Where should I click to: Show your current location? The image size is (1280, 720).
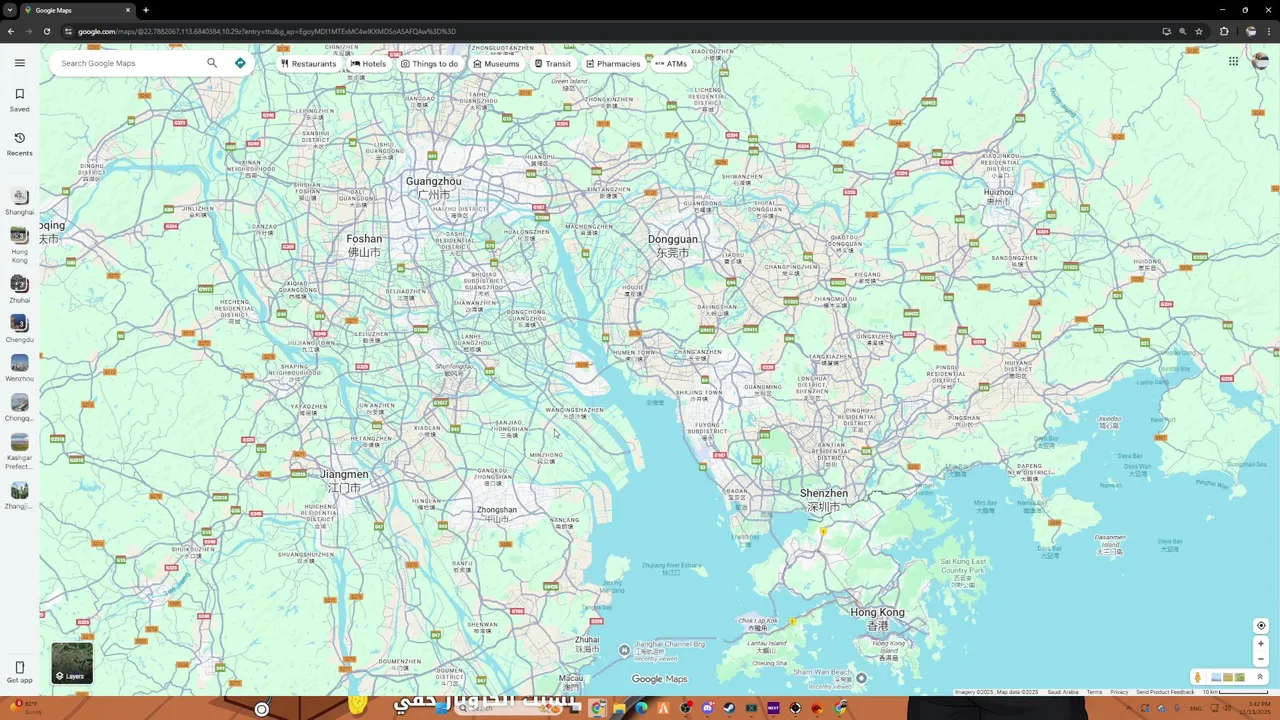pos(1261,626)
